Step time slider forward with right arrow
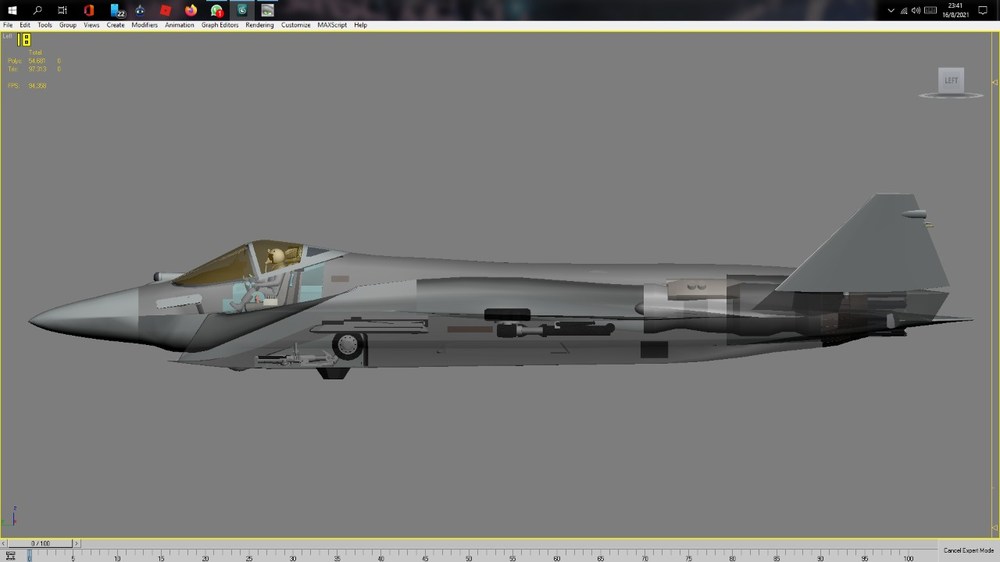This screenshot has height=562, width=1000. 76,544
